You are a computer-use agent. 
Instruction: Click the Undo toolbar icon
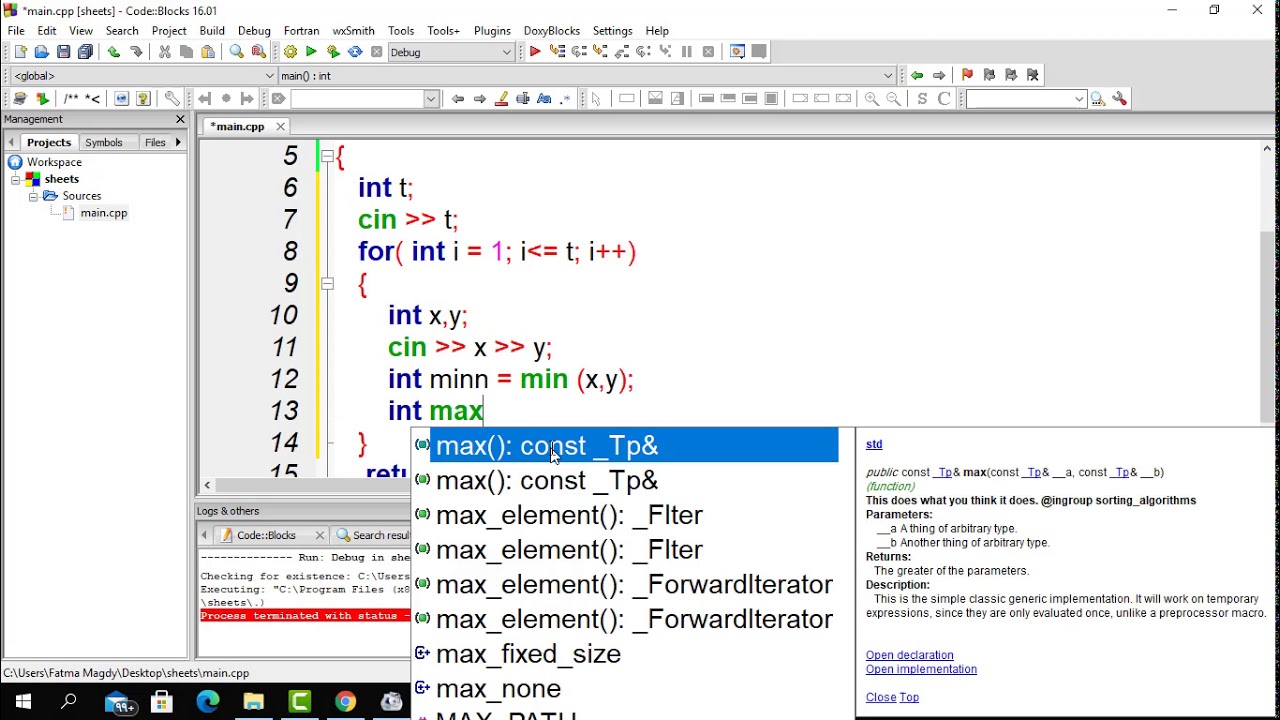[x=114, y=52]
